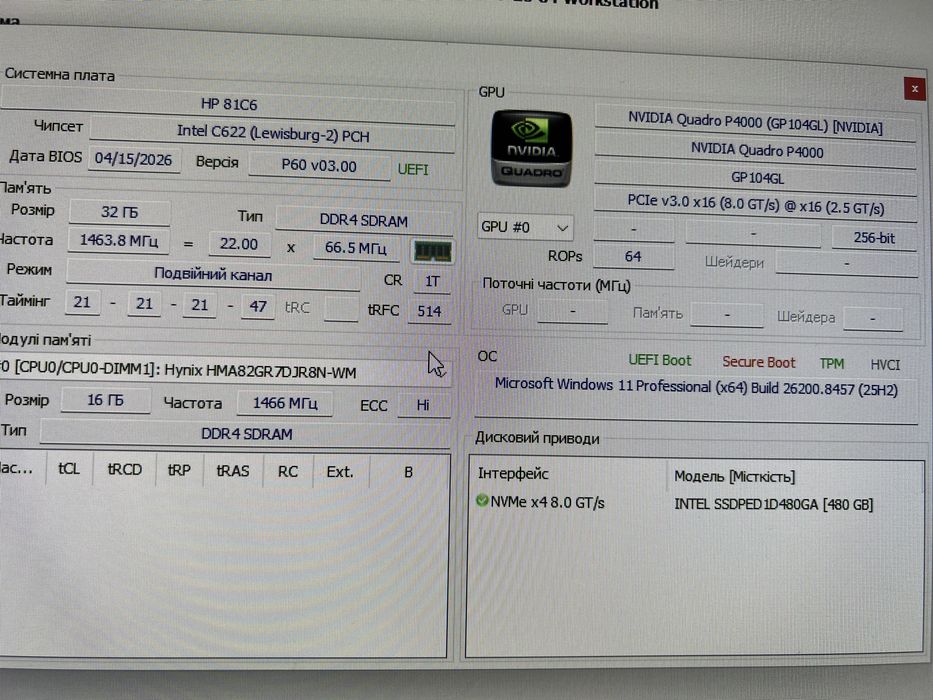Click the BIOS version P60 v03.00 field

[319, 165]
